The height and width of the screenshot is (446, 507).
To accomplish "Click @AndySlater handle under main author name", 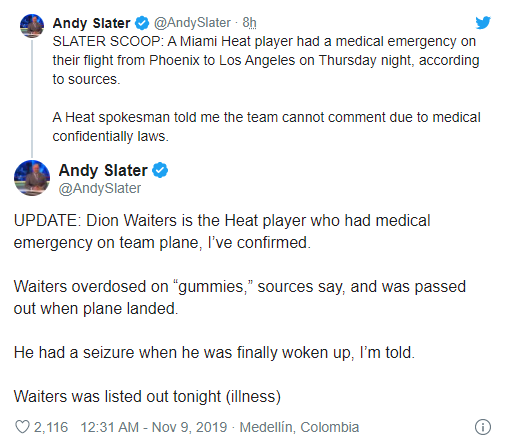I will tap(100, 188).
